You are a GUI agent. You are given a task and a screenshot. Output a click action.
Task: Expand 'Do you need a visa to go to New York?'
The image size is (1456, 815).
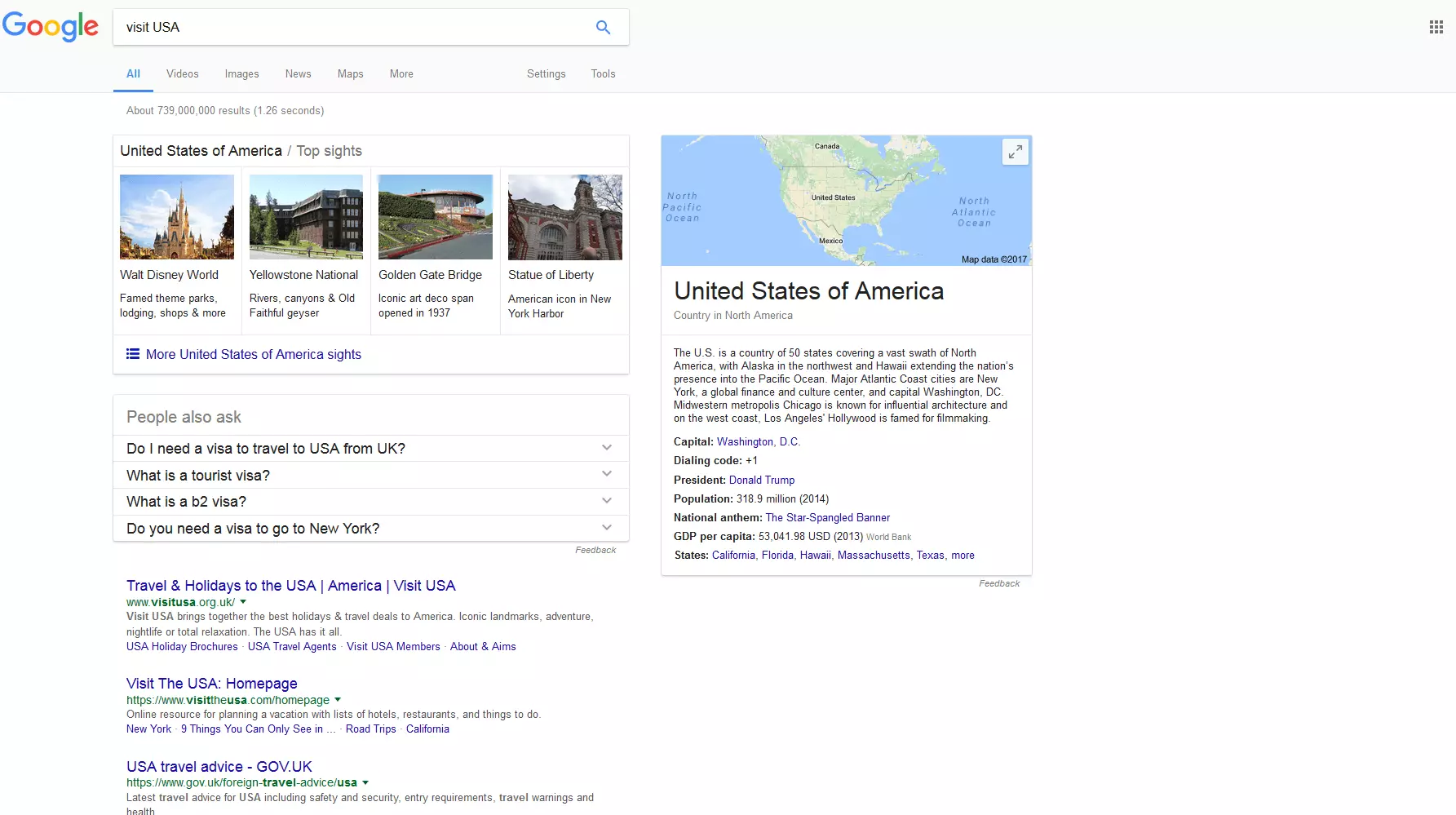371,528
